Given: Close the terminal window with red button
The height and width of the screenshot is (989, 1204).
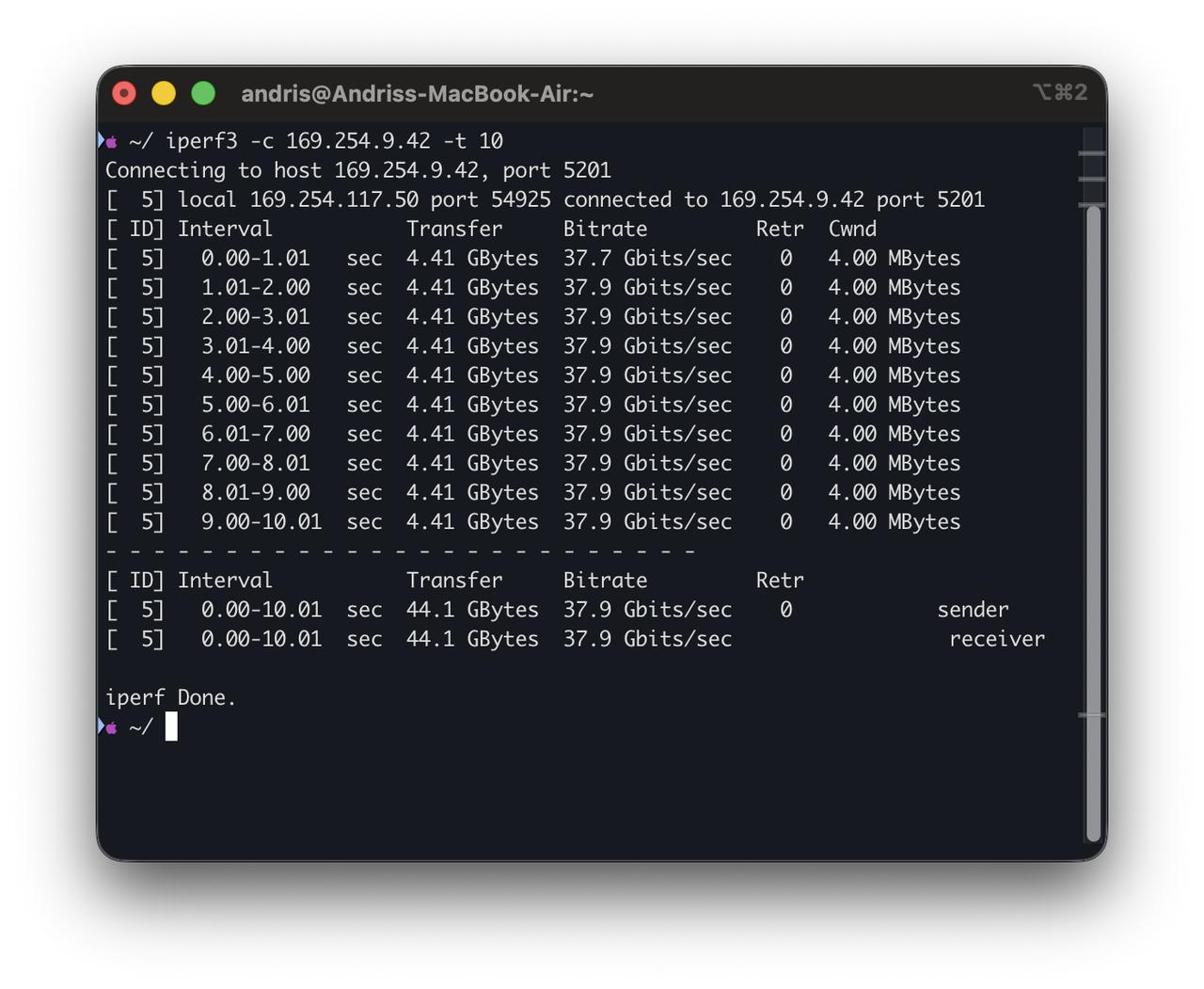Looking at the screenshot, I should click(124, 93).
